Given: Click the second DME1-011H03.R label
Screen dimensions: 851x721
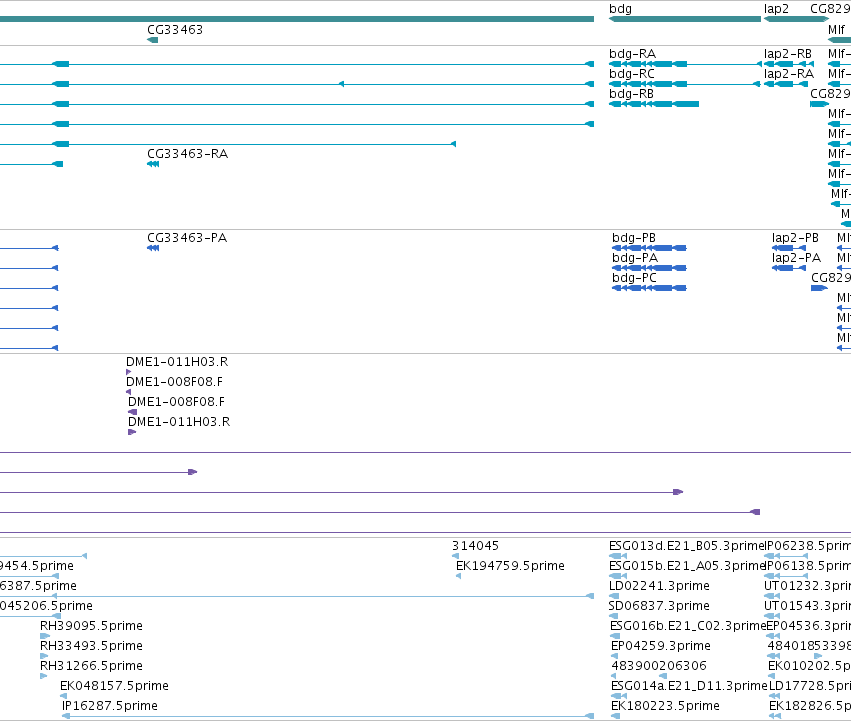Looking at the screenshot, I should click(x=179, y=422).
